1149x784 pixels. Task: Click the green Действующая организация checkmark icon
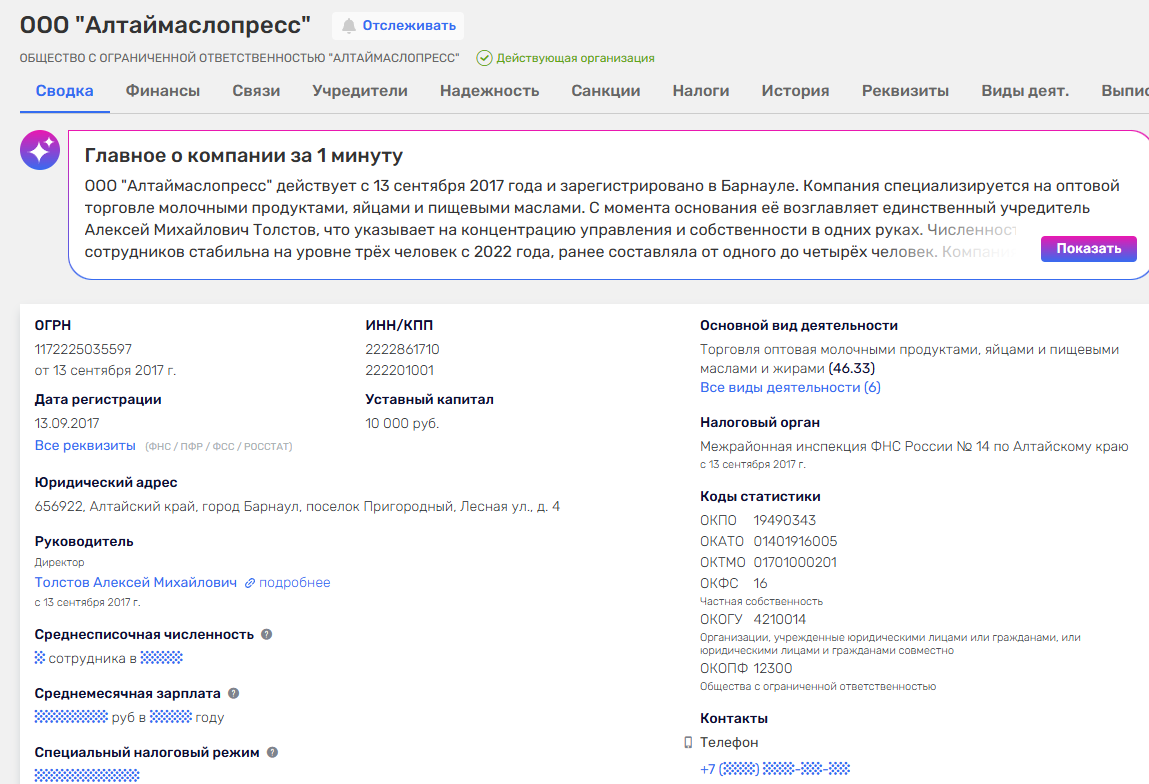point(484,58)
